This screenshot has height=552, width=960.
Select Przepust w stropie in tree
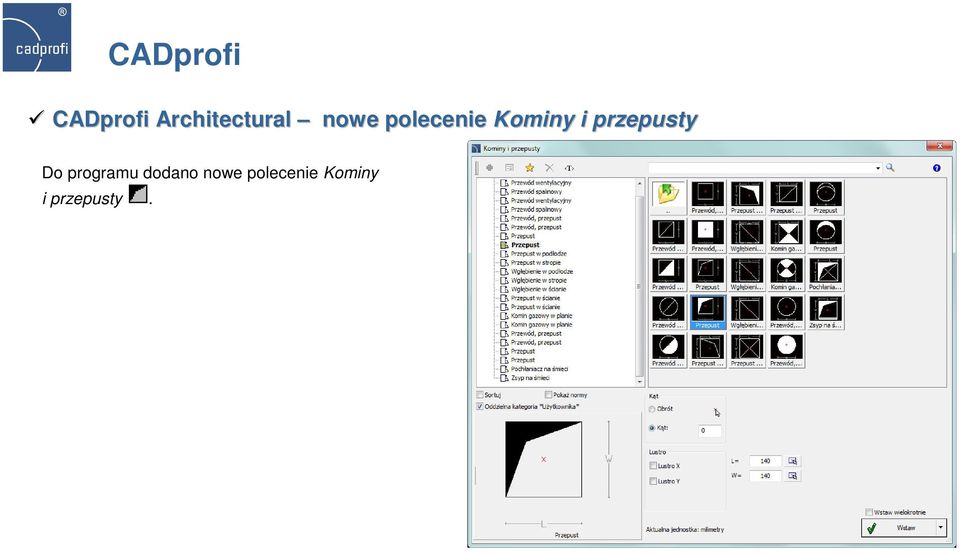(536, 263)
